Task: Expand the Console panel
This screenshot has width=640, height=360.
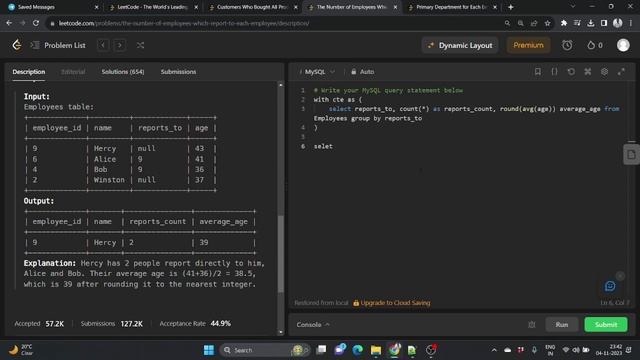Action: (x=313, y=325)
